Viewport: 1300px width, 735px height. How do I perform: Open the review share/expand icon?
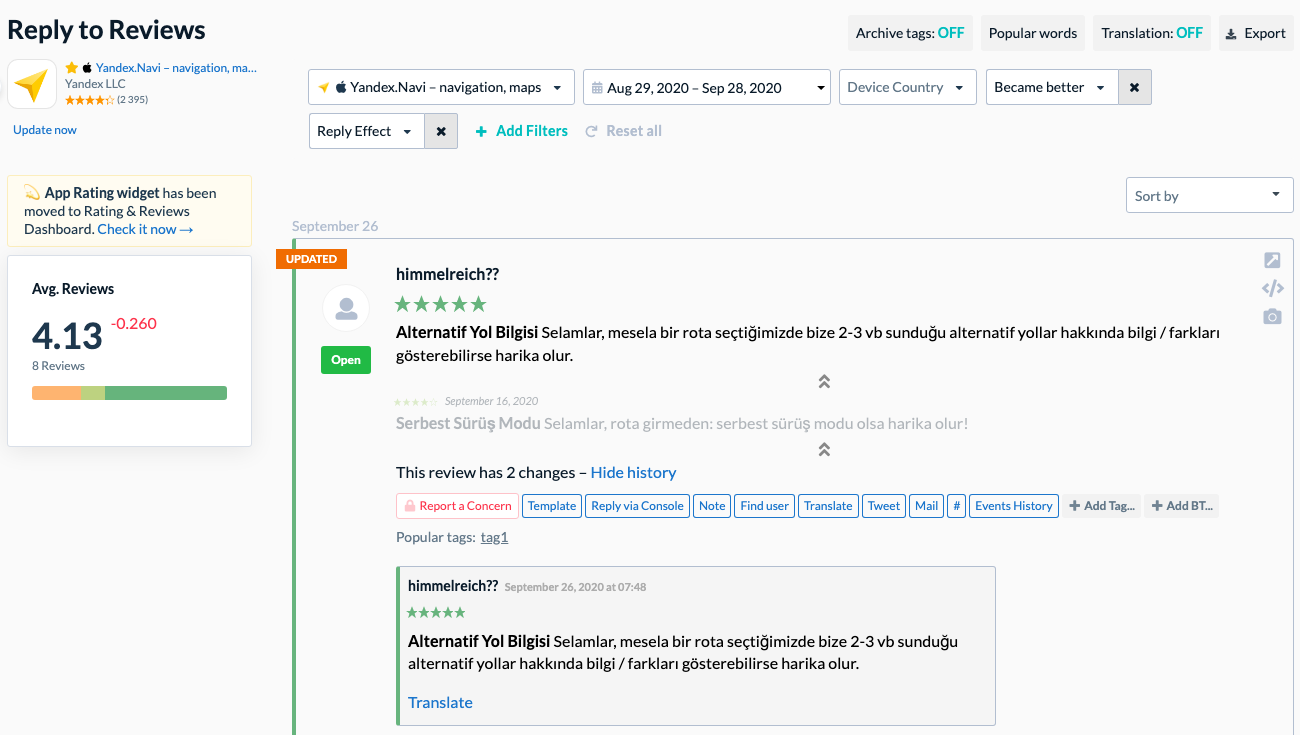point(1272,260)
